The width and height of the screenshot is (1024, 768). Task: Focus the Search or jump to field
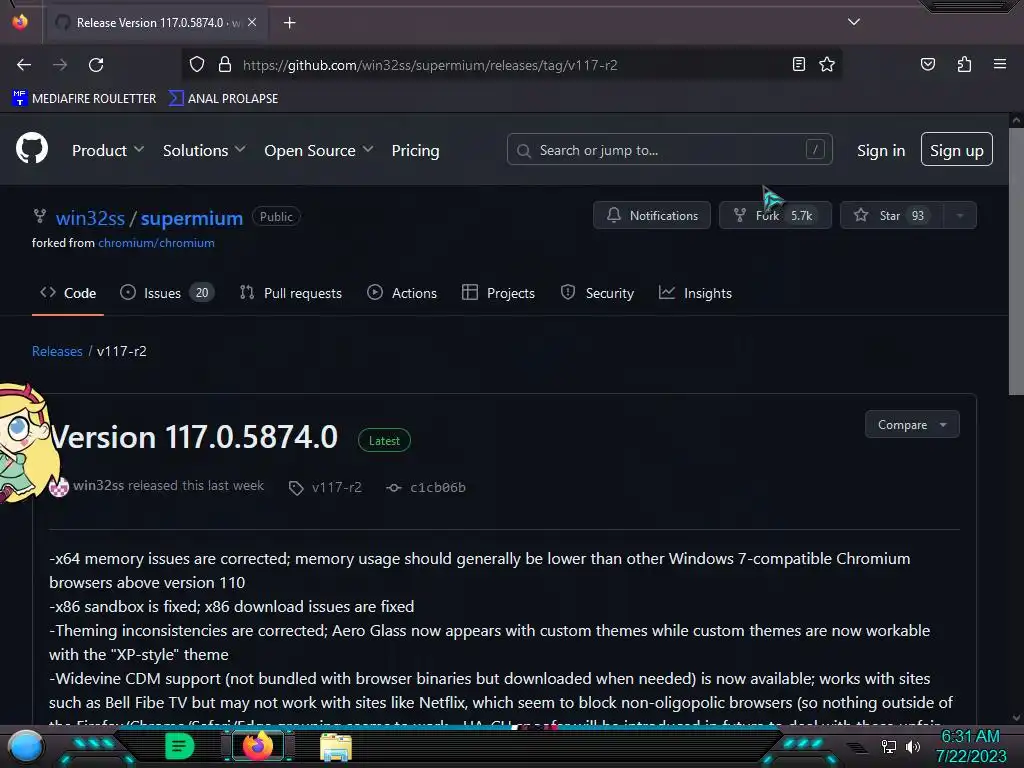click(669, 150)
